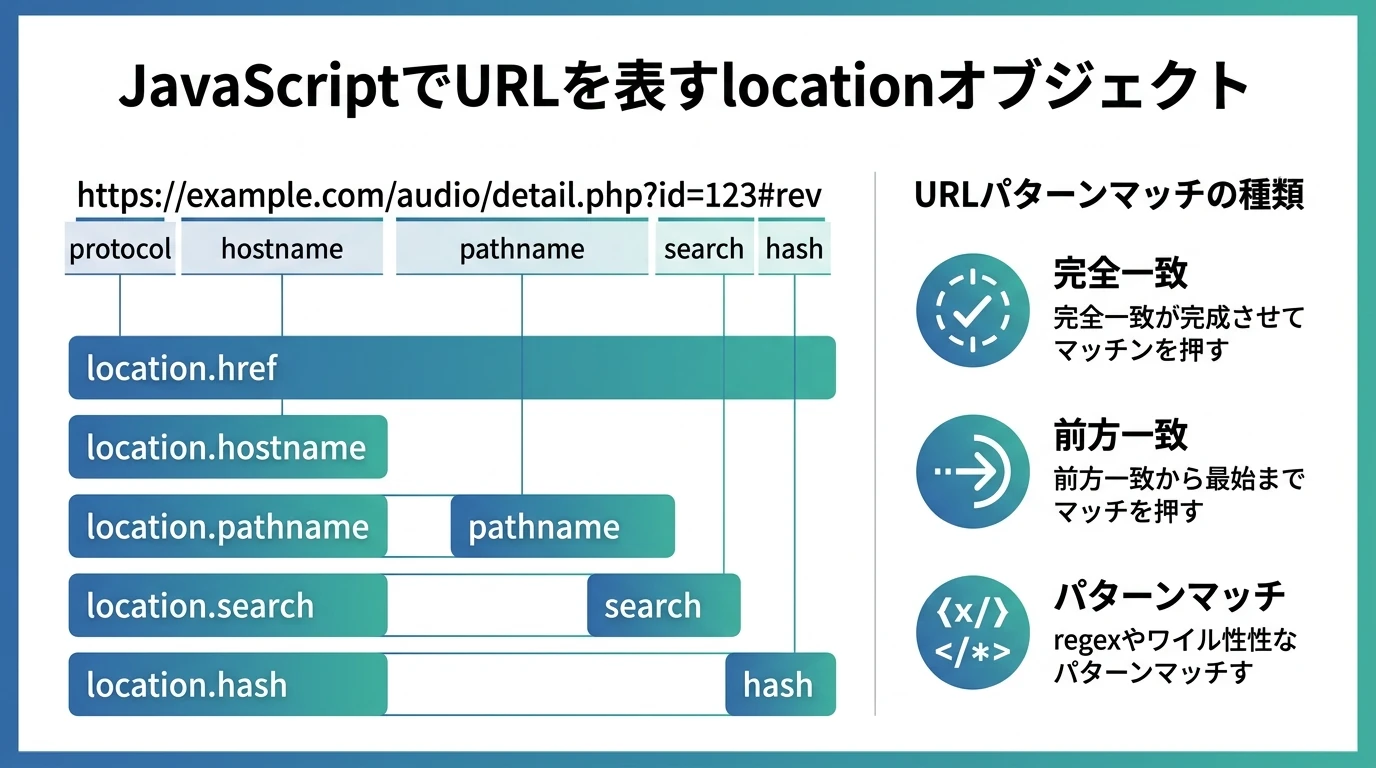Click the teal gradient location.hash bar
This screenshot has width=1376, height=768.
pyautogui.click(x=228, y=684)
